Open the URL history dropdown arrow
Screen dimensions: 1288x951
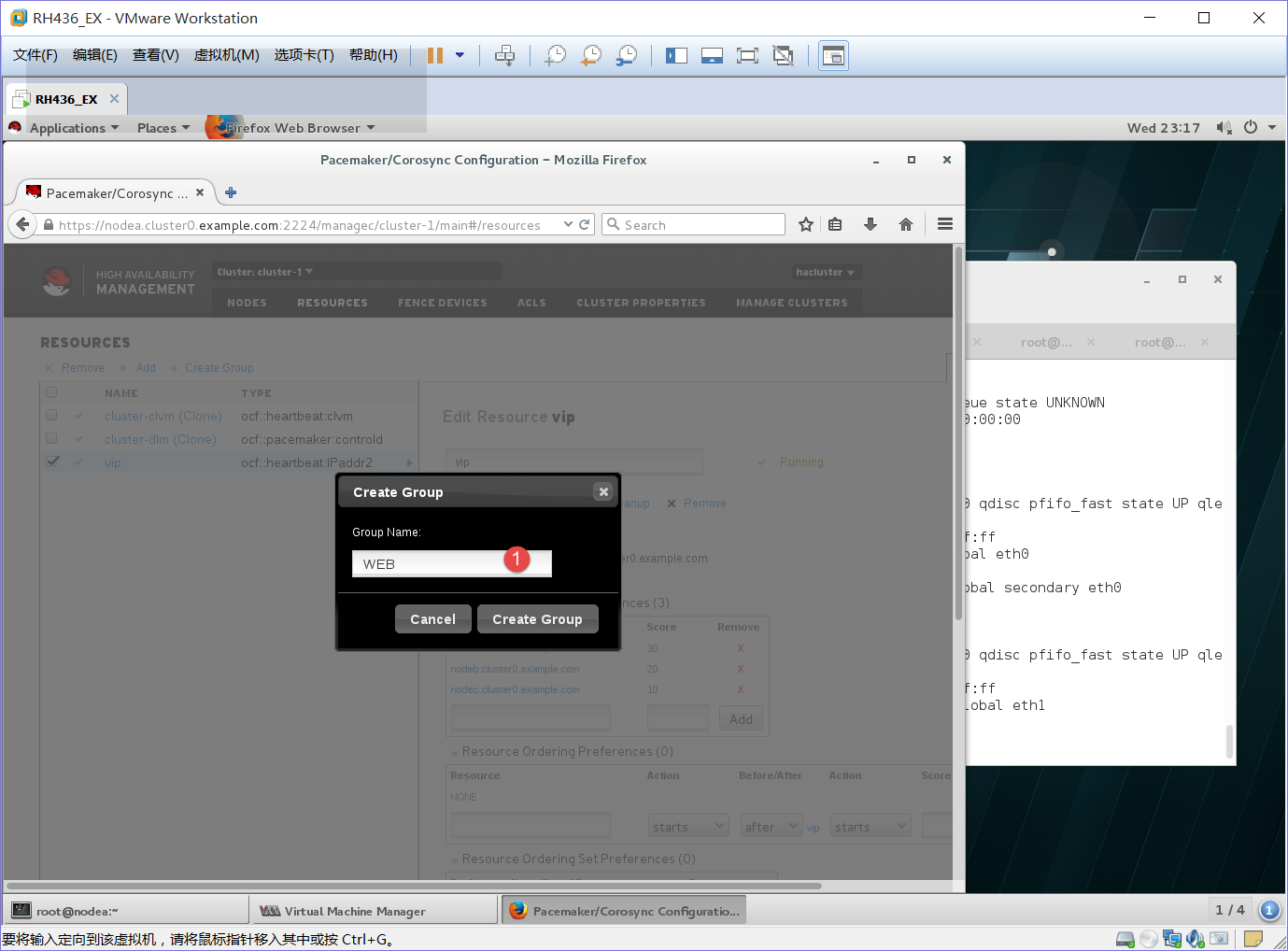(568, 224)
